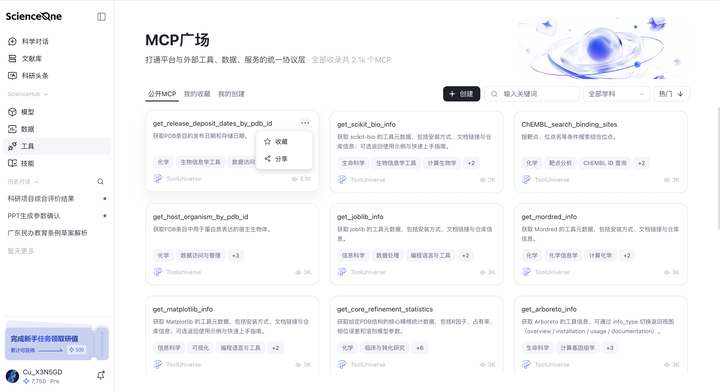
Task: Click the ScienceOne logo
Action: click(34, 17)
